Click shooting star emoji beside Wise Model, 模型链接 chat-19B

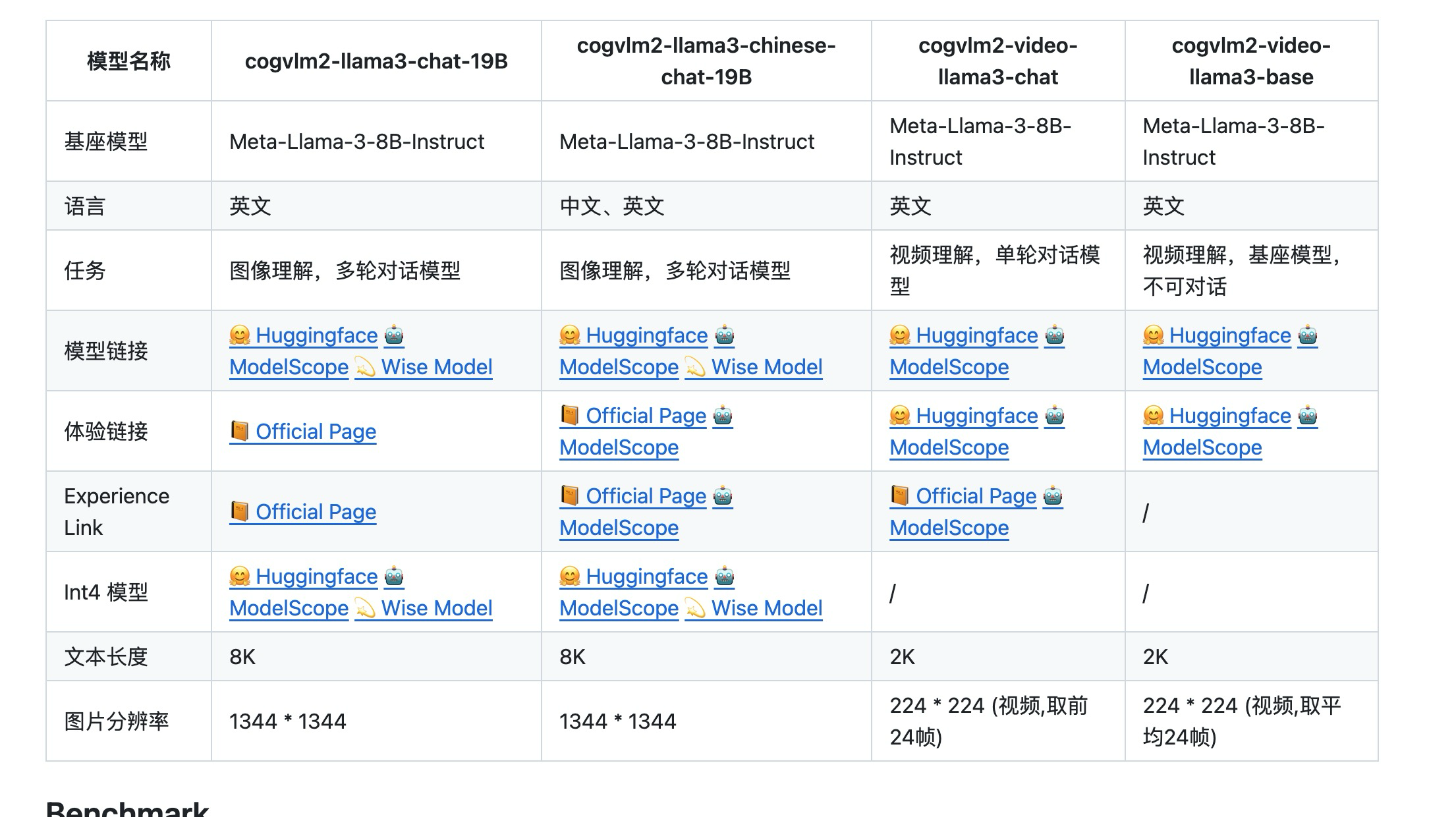click(365, 367)
